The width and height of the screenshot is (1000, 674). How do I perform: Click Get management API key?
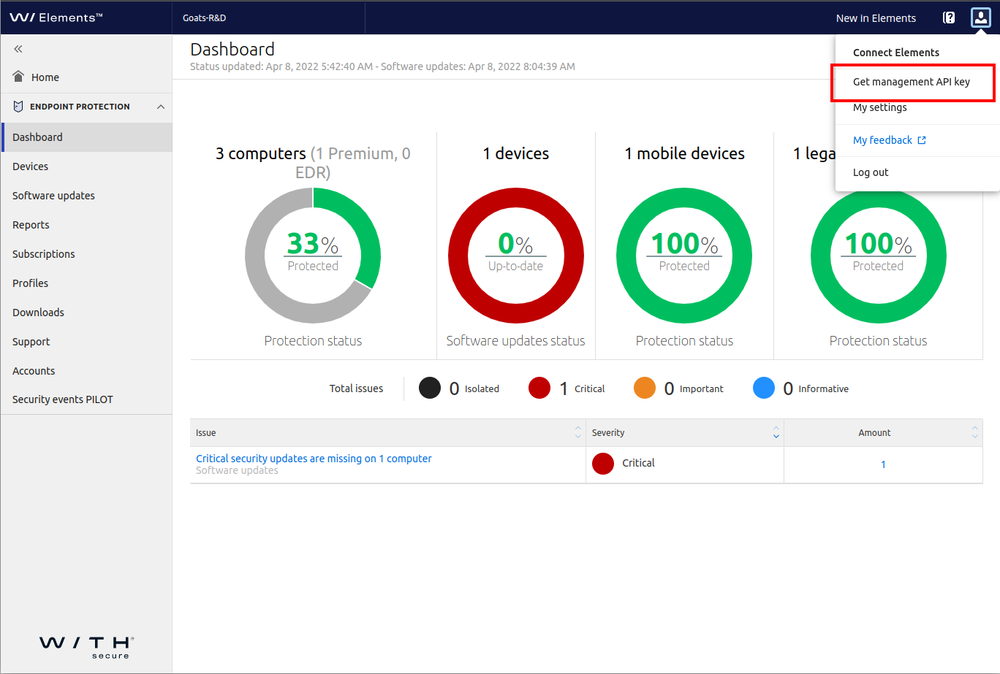pos(912,82)
